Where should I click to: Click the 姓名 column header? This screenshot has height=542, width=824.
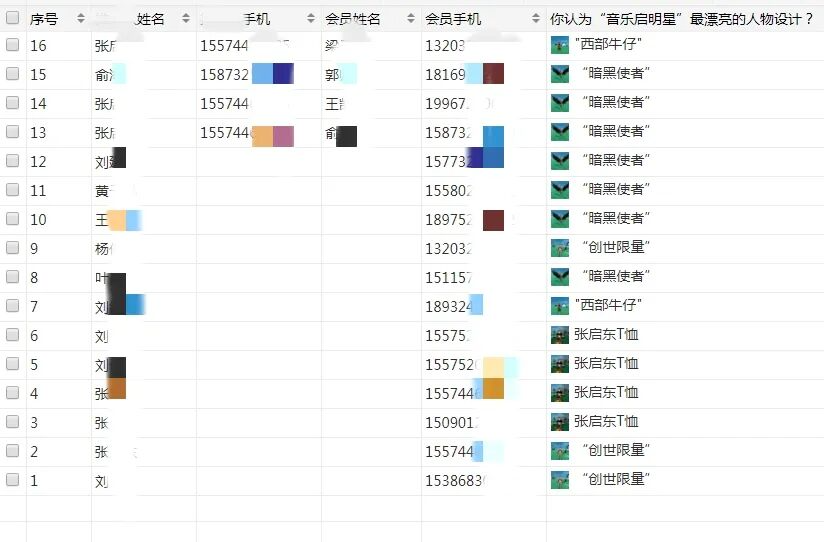(150, 19)
